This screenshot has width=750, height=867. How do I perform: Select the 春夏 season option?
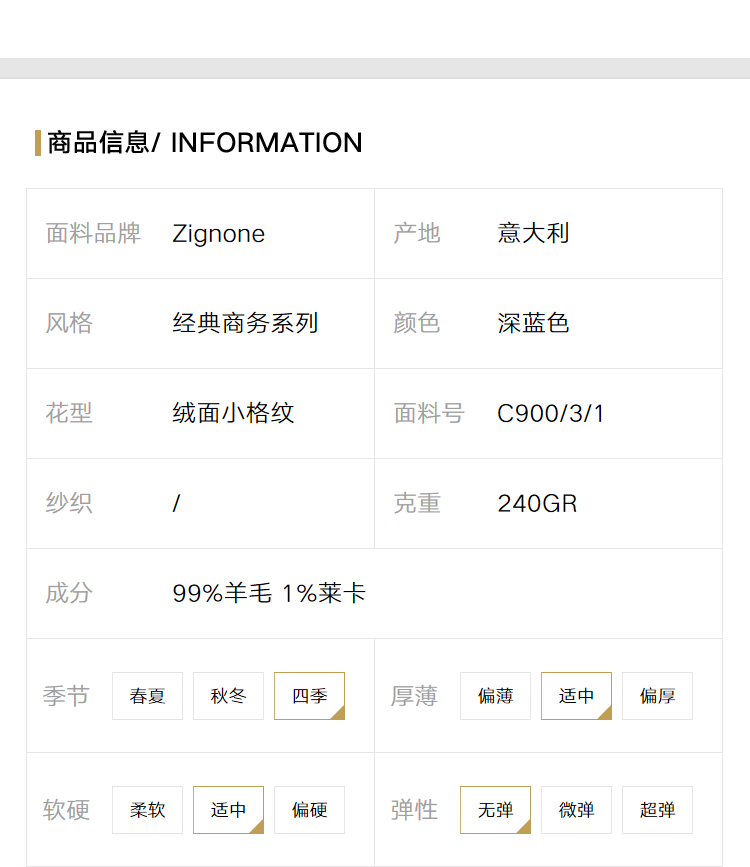[147, 696]
